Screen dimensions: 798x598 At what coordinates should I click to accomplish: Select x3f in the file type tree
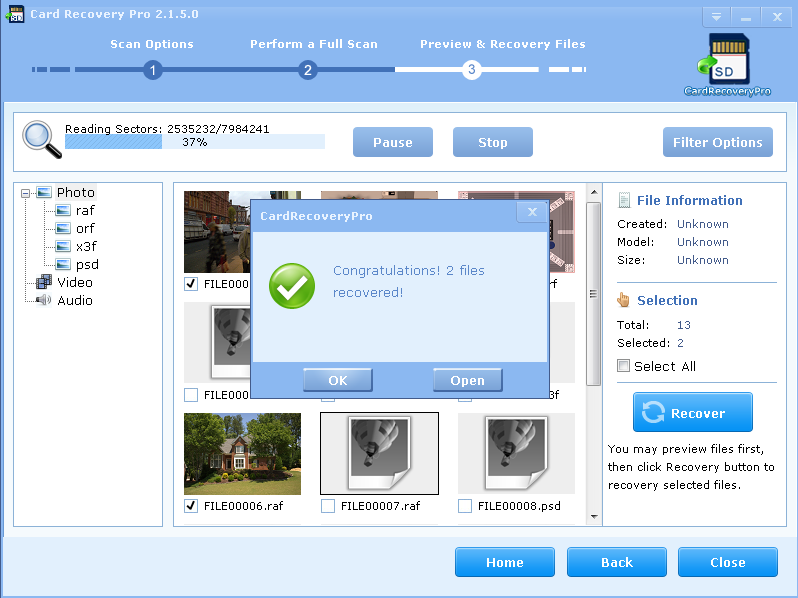click(86, 246)
